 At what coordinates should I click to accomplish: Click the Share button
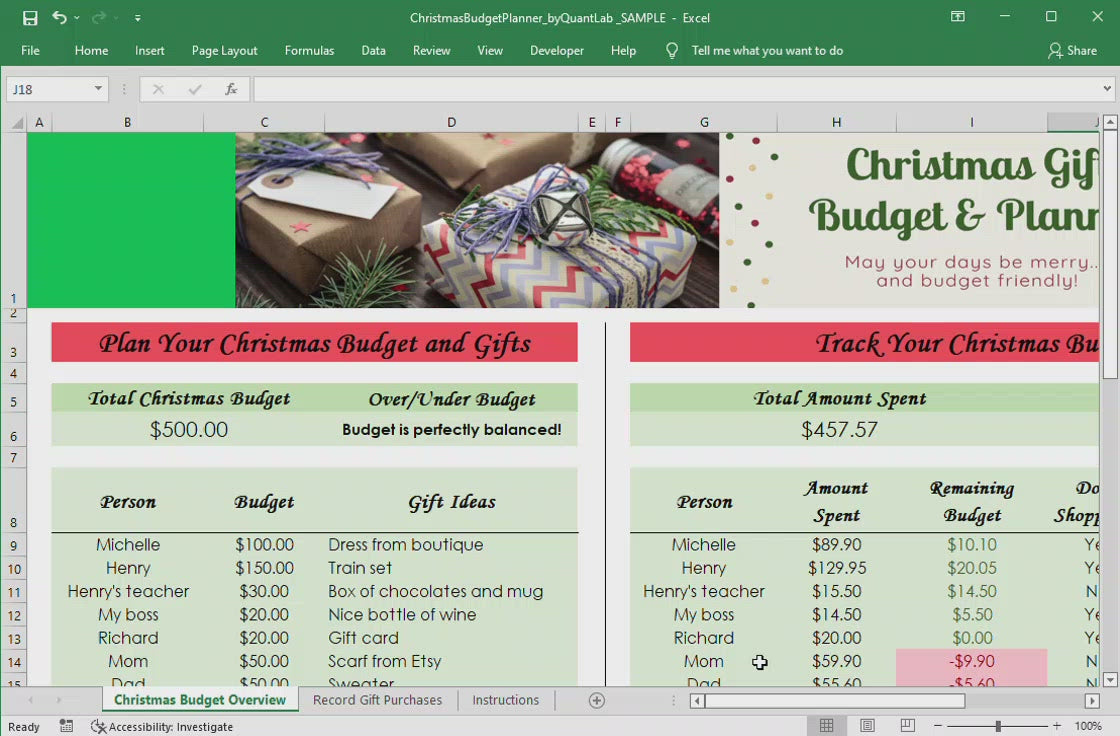click(x=1072, y=50)
